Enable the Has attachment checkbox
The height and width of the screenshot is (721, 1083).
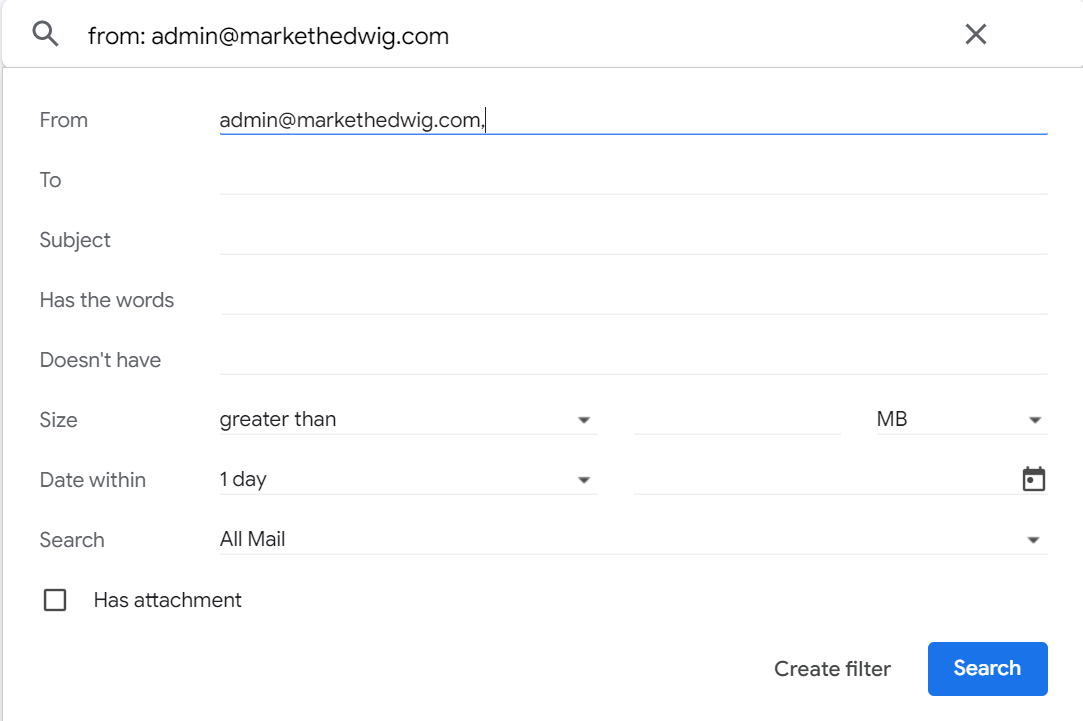(x=55, y=600)
